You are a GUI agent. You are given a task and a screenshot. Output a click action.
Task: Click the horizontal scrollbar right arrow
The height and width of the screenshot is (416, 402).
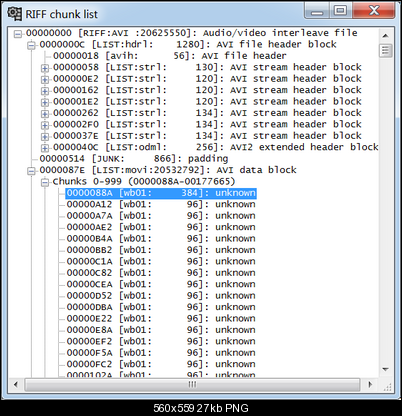(x=370, y=384)
